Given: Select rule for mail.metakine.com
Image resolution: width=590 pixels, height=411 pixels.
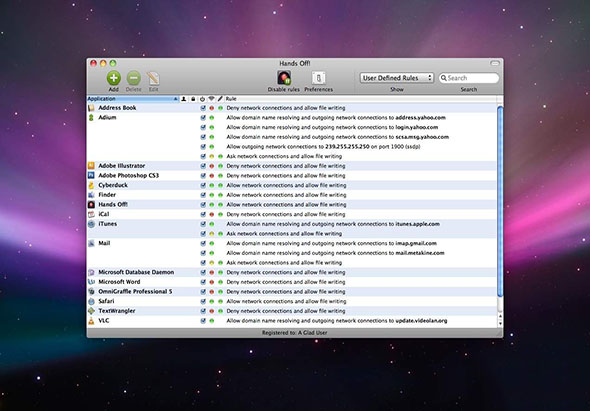Looking at the screenshot, I should pos(335,253).
